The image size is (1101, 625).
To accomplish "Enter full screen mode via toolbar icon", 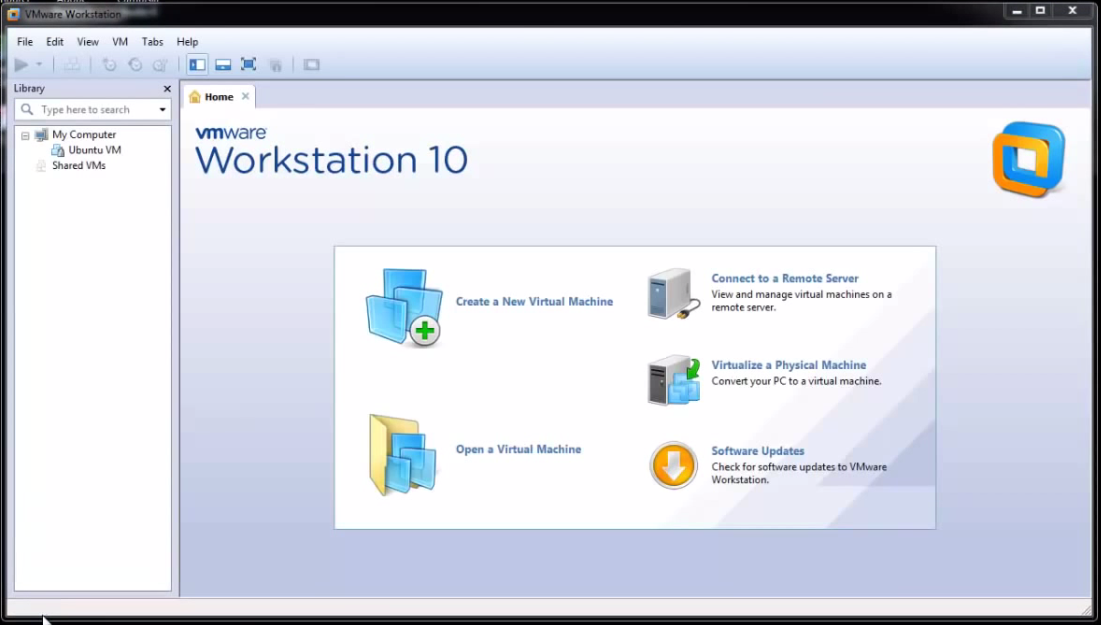I will 249,65.
